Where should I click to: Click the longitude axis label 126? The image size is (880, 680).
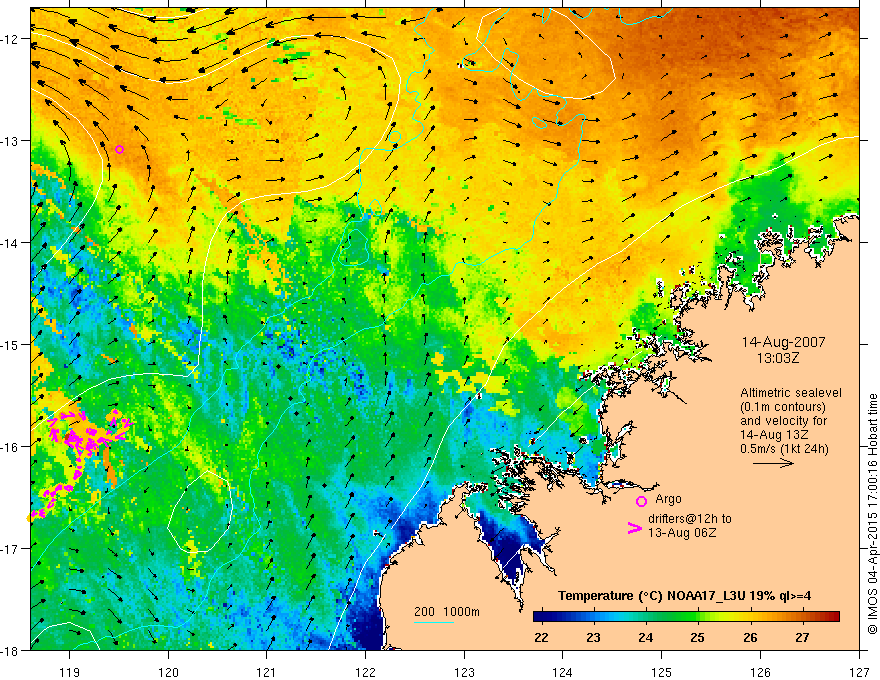coord(760,672)
